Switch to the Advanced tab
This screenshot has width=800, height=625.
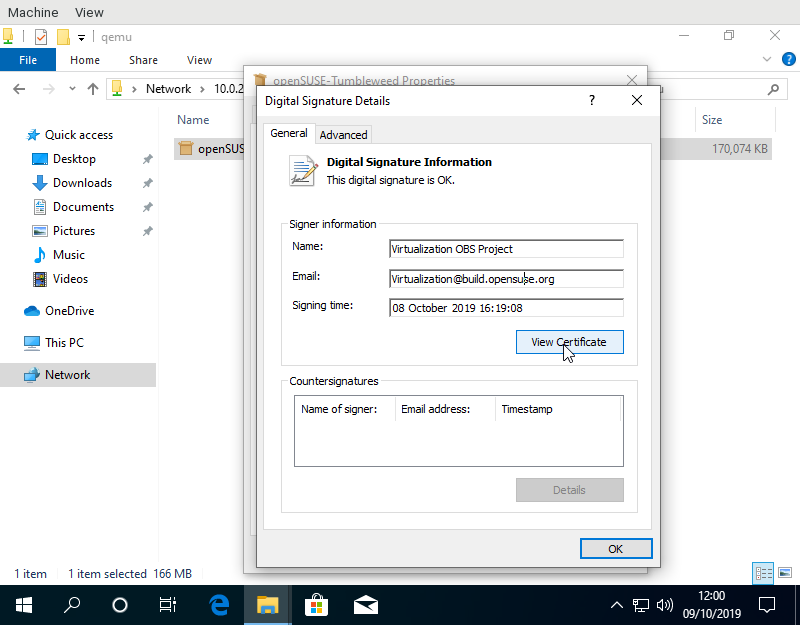(x=343, y=134)
